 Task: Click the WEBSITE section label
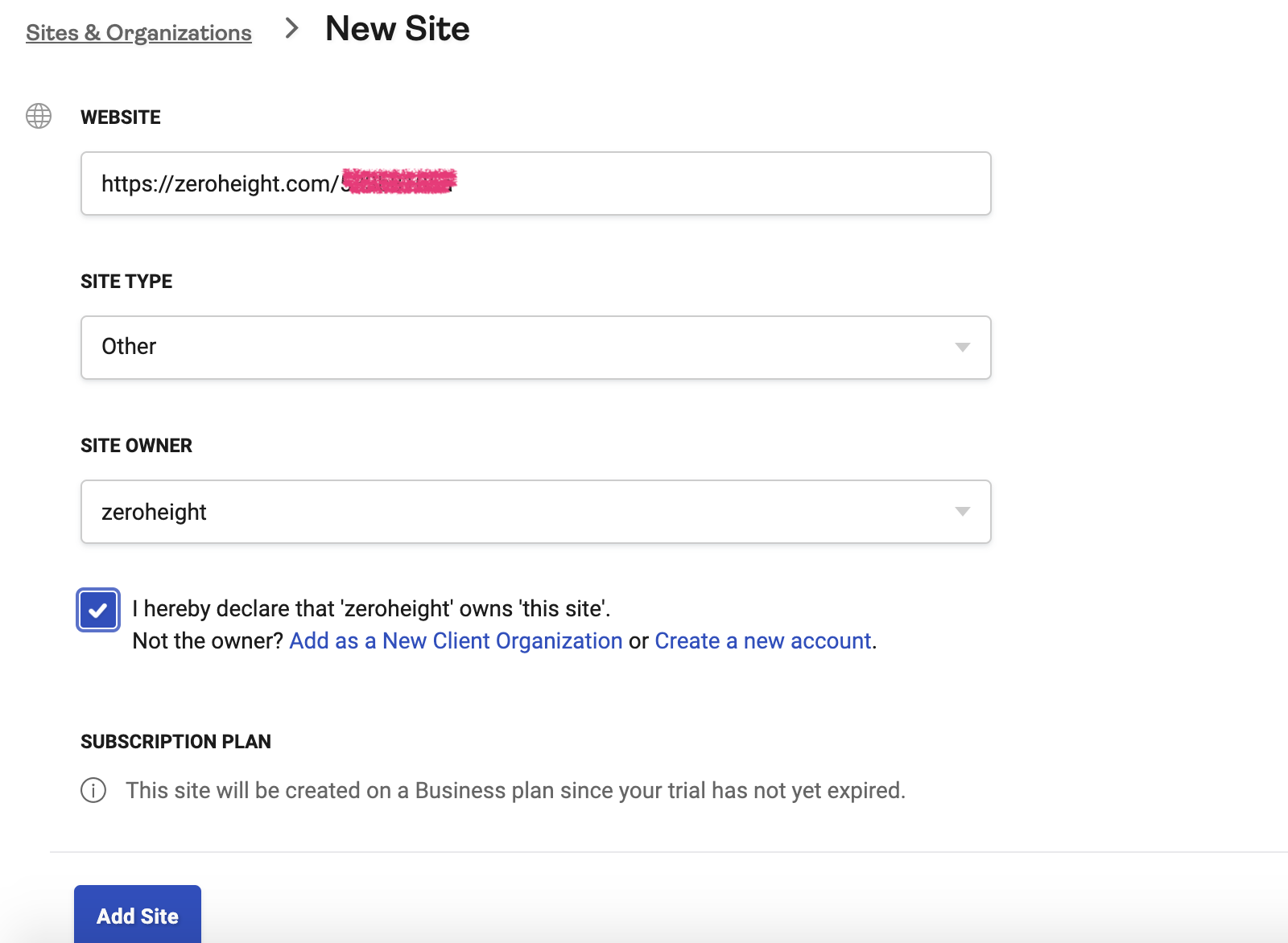[121, 117]
